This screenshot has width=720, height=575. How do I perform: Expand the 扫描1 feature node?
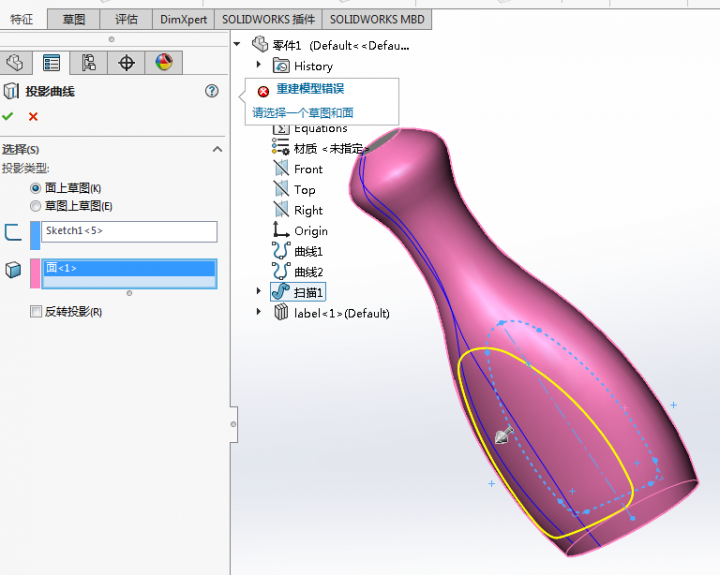tap(259, 291)
